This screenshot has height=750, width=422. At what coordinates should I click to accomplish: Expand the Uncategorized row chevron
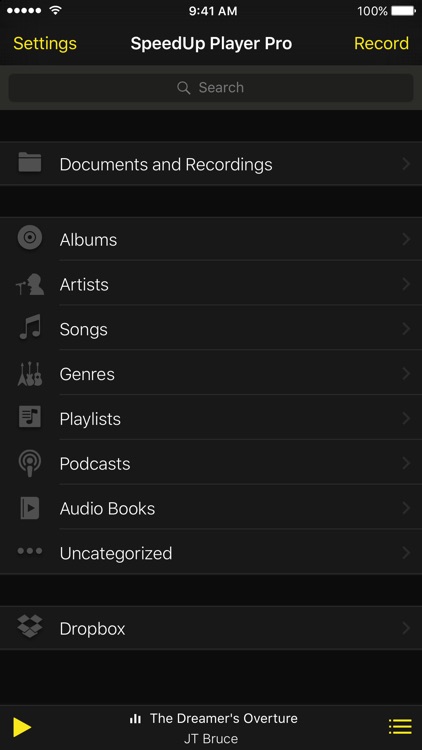tap(406, 553)
